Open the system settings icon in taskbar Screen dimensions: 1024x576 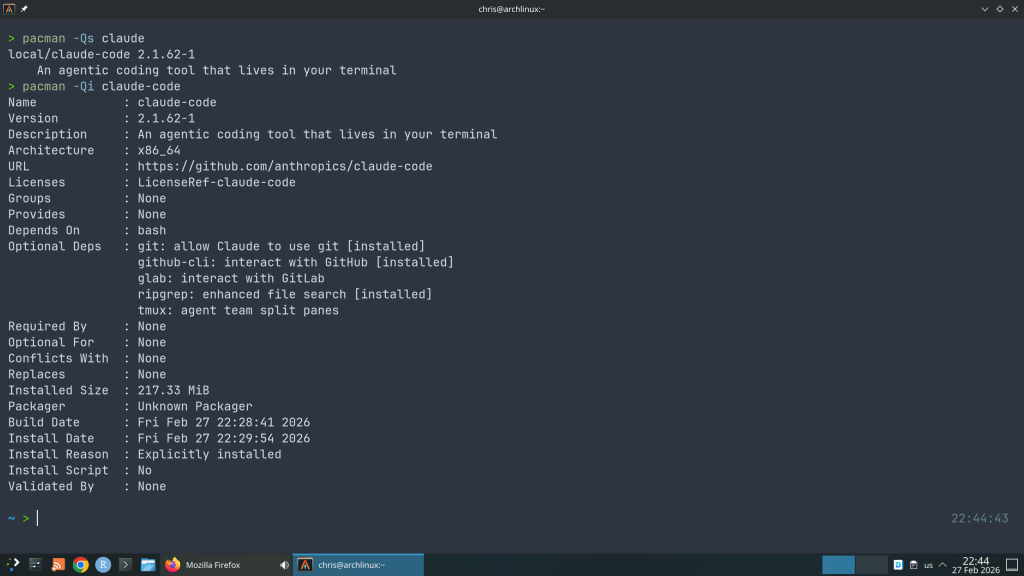35,565
